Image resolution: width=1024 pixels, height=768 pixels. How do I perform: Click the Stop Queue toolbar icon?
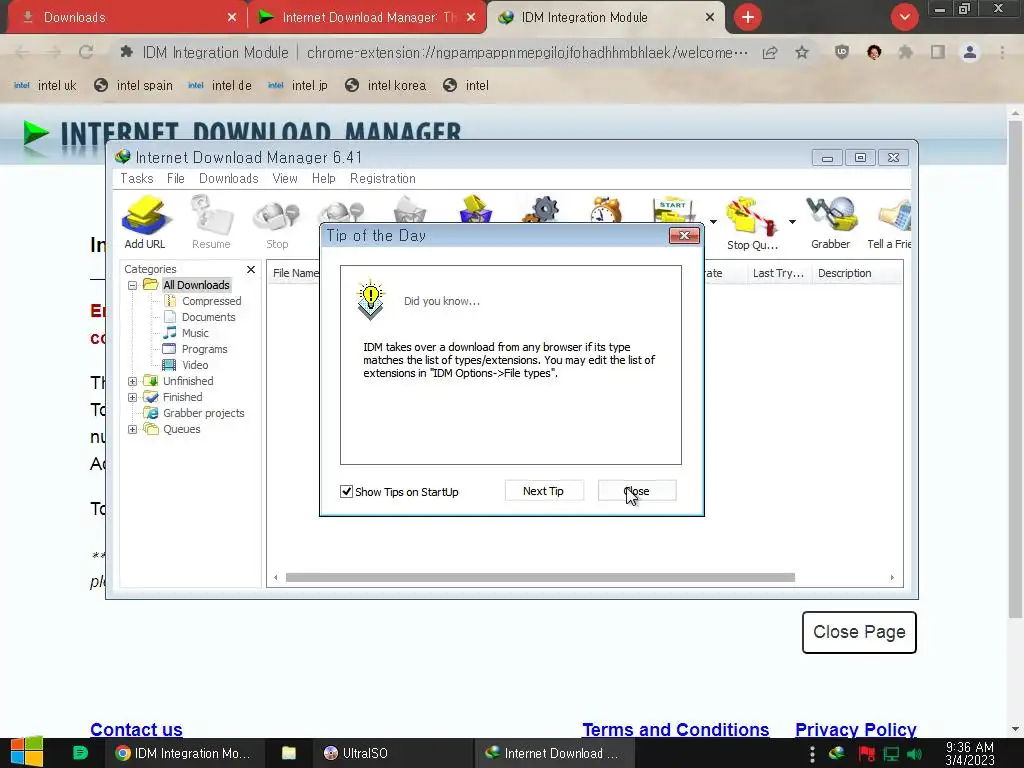752,223
